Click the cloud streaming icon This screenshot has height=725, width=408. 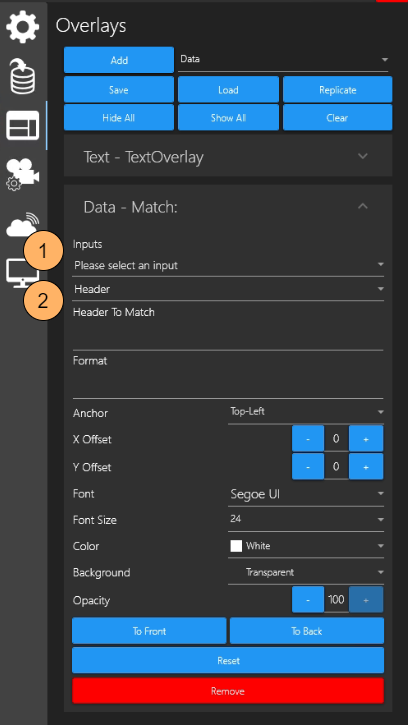(x=22, y=225)
